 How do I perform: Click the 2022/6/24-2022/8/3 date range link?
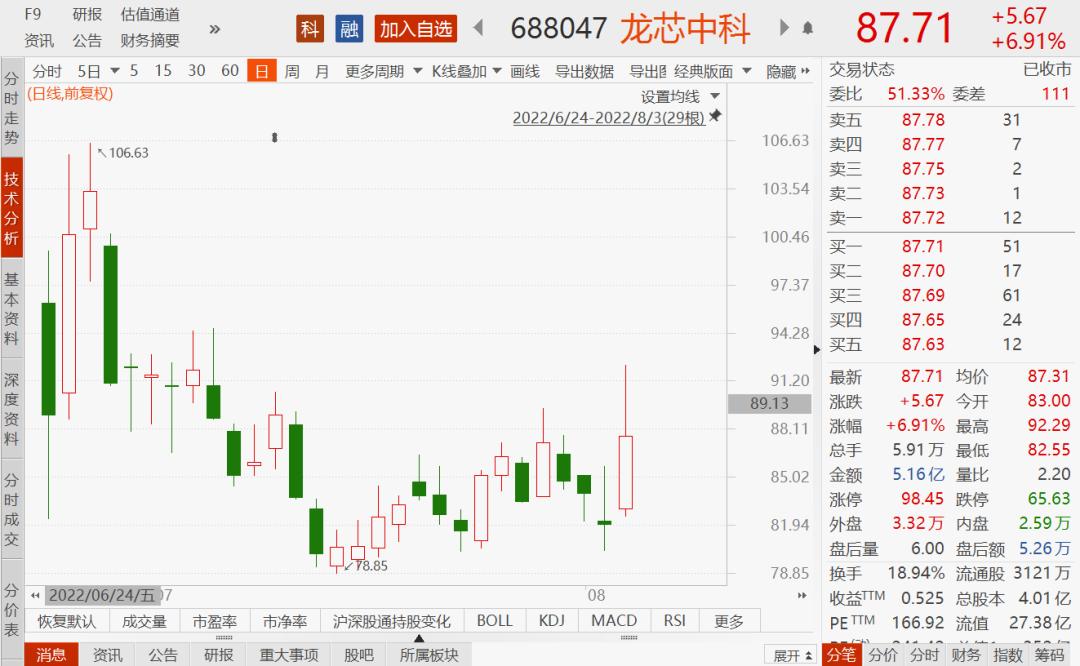[609, 118]
